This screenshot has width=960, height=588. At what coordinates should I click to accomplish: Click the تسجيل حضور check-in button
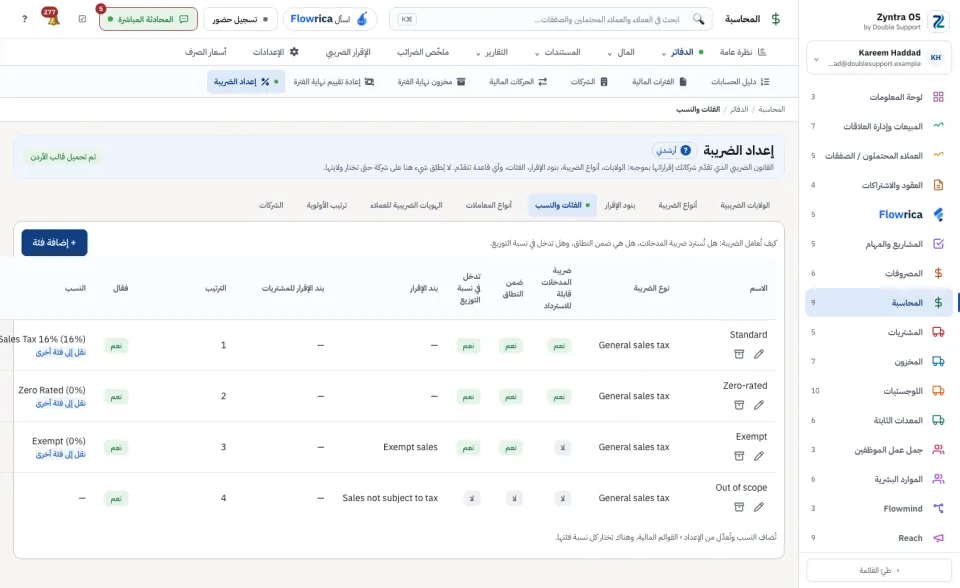point(240,19)
